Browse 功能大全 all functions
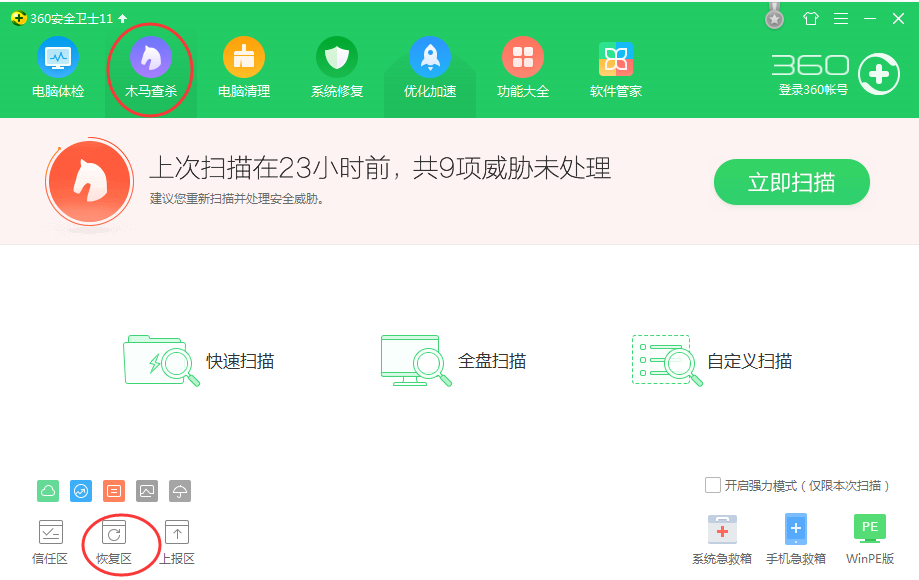Screen dimensions: 919x580 [523, 67]
